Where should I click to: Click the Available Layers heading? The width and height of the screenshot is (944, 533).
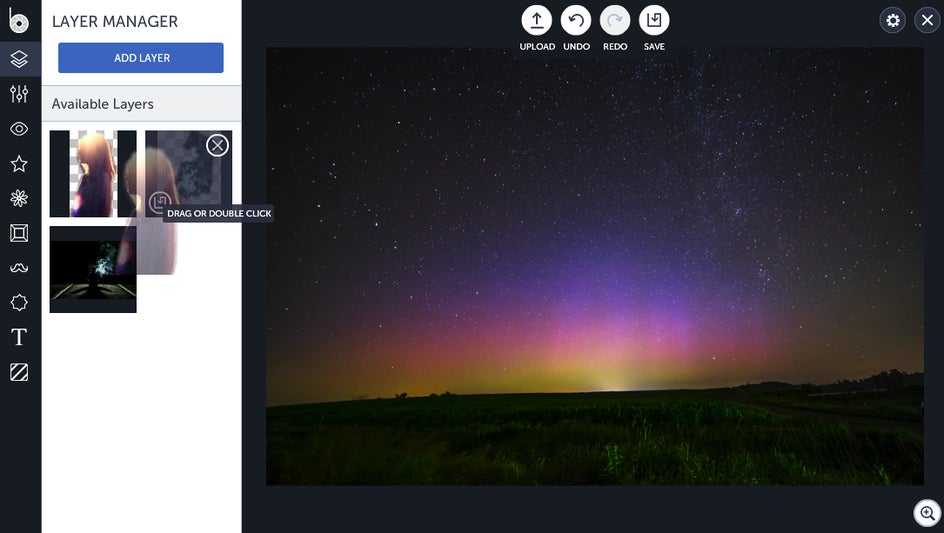[x=102, y=104]
